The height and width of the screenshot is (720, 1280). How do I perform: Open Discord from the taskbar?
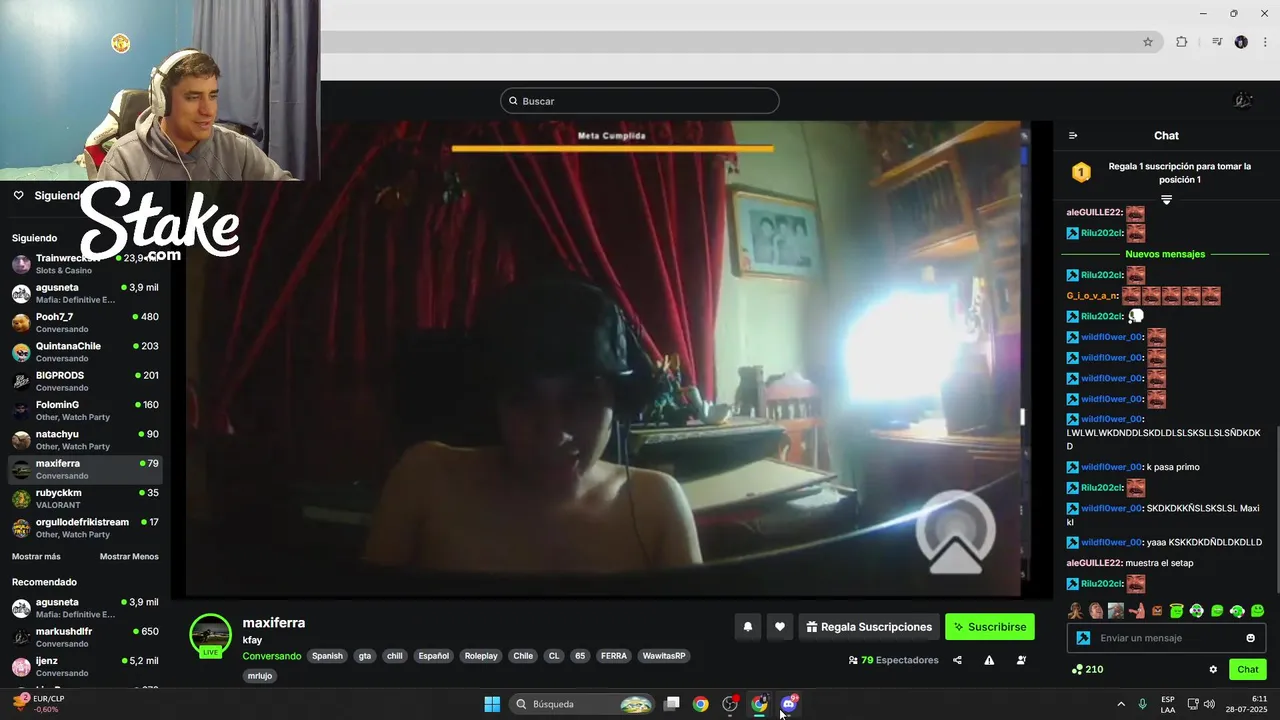(789, 704)
